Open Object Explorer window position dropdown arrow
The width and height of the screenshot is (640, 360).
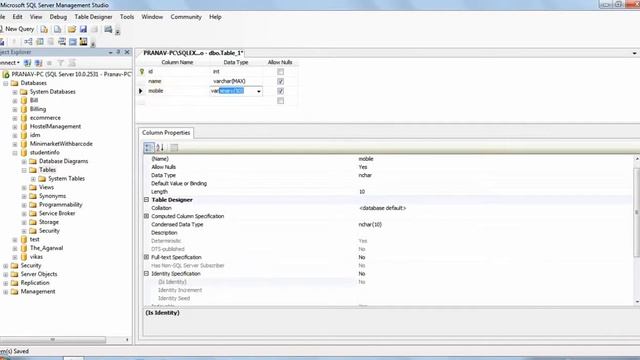tap(110, 53)
